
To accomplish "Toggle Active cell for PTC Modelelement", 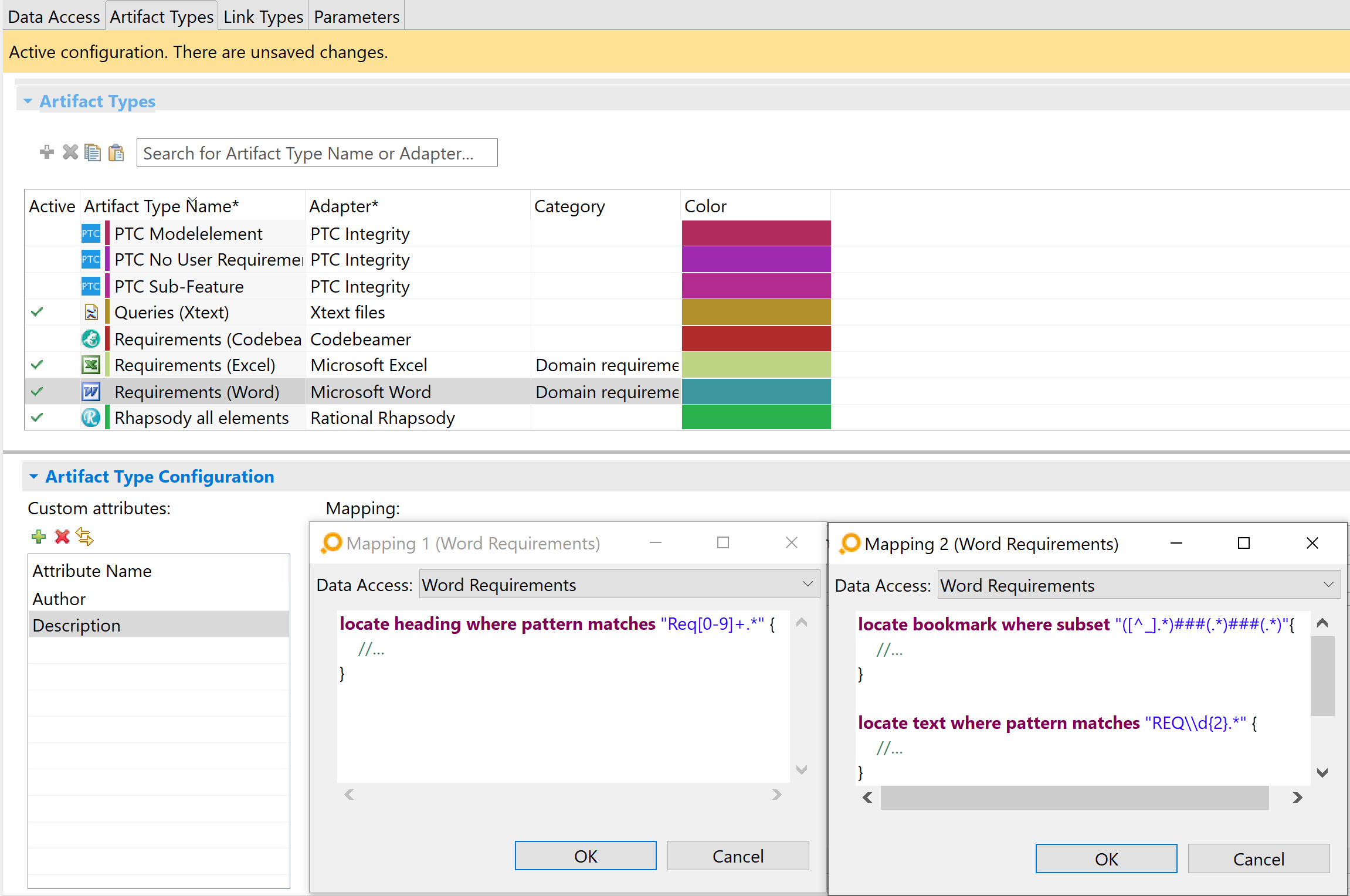I will (x=52, y=233).
